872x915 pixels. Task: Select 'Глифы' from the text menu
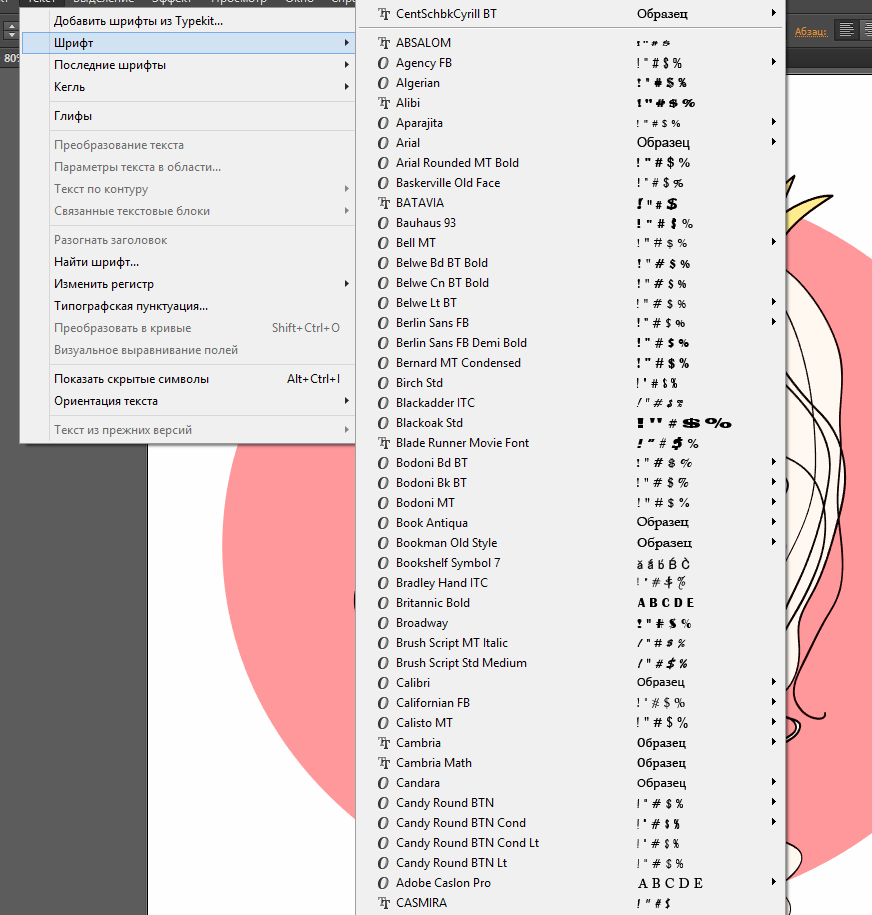pyautogui.click(x=188, y=116)
